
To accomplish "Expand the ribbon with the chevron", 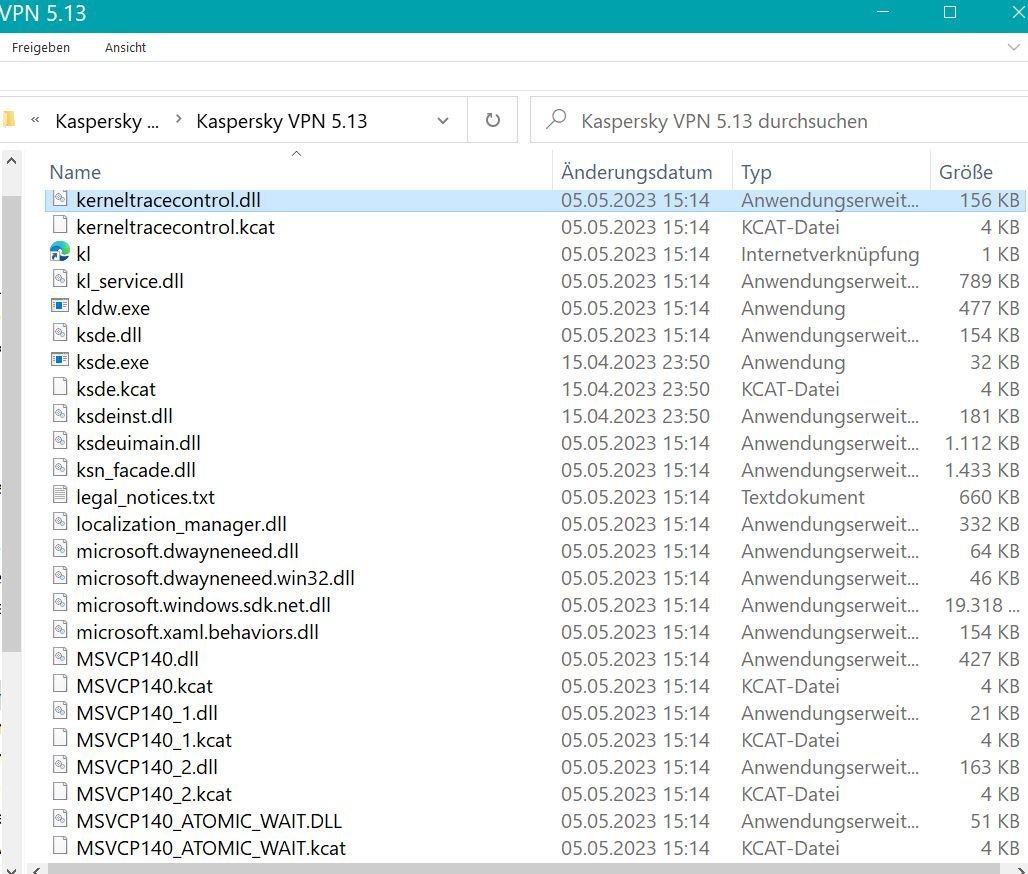I will point(1013,47).
